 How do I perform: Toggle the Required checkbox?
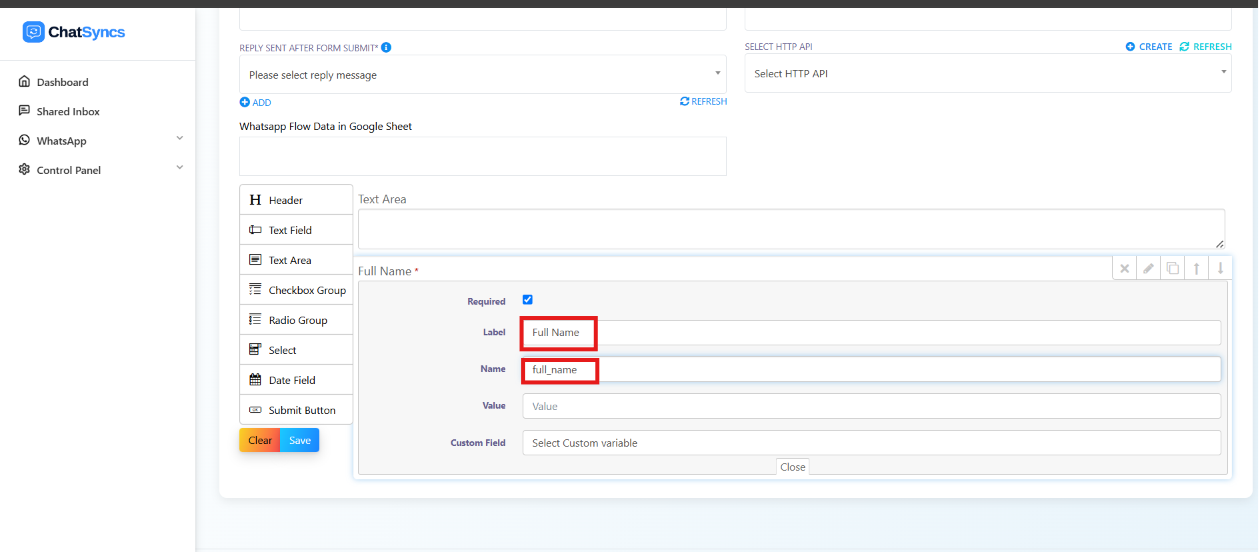[x=528, y=300]
